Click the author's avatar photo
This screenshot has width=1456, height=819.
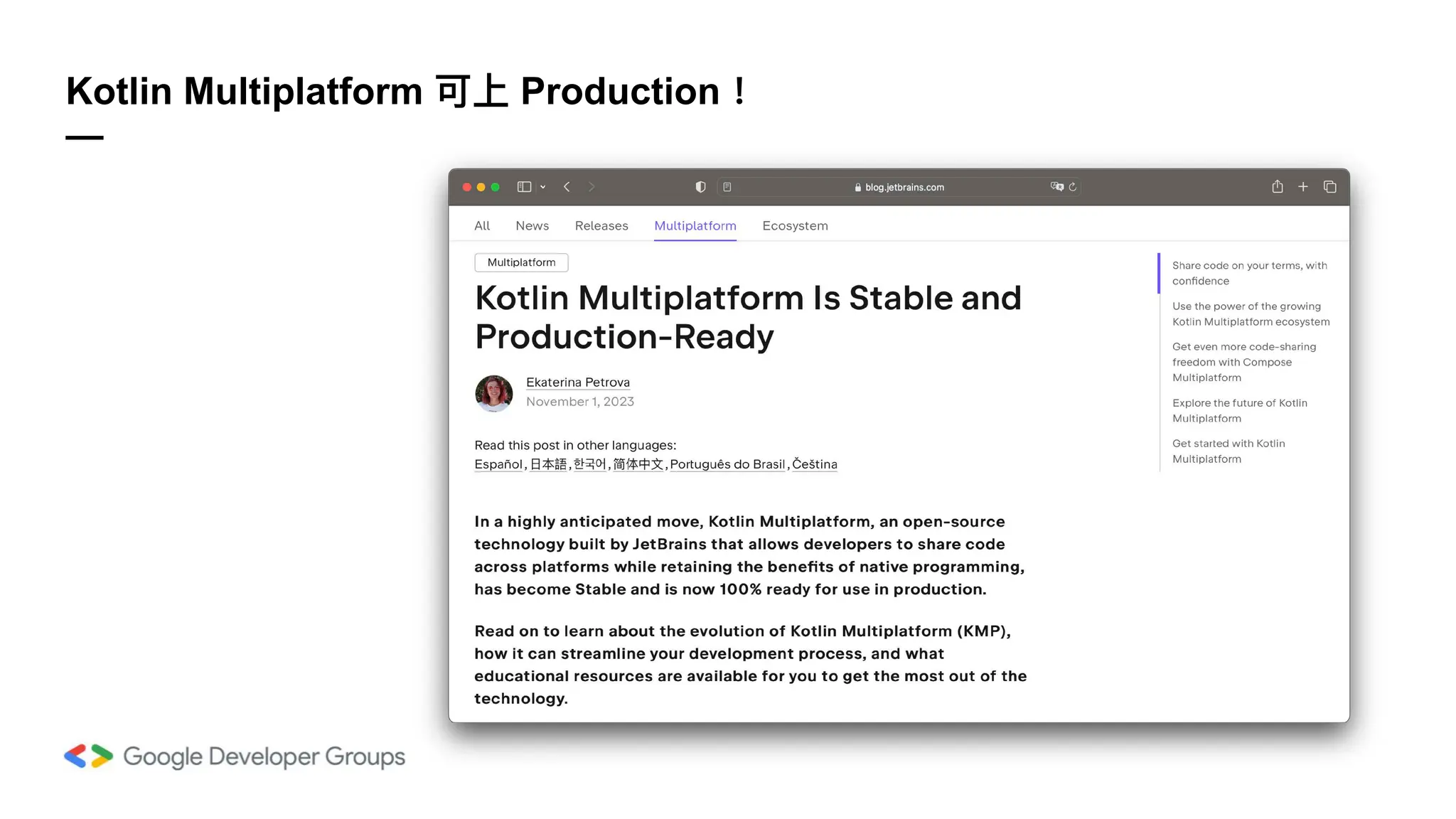tap(494, 393)
